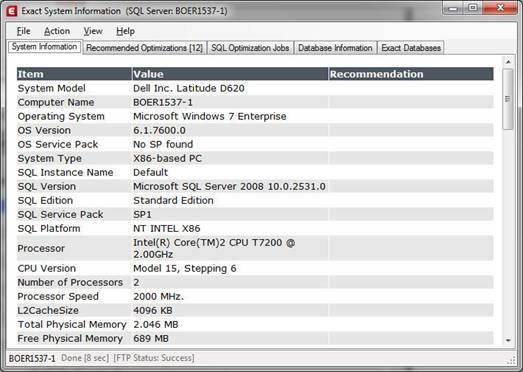Viewport: 523px width, 372px height.
Task: Click the Computer Name label
Action: click(x=56, y=102)
